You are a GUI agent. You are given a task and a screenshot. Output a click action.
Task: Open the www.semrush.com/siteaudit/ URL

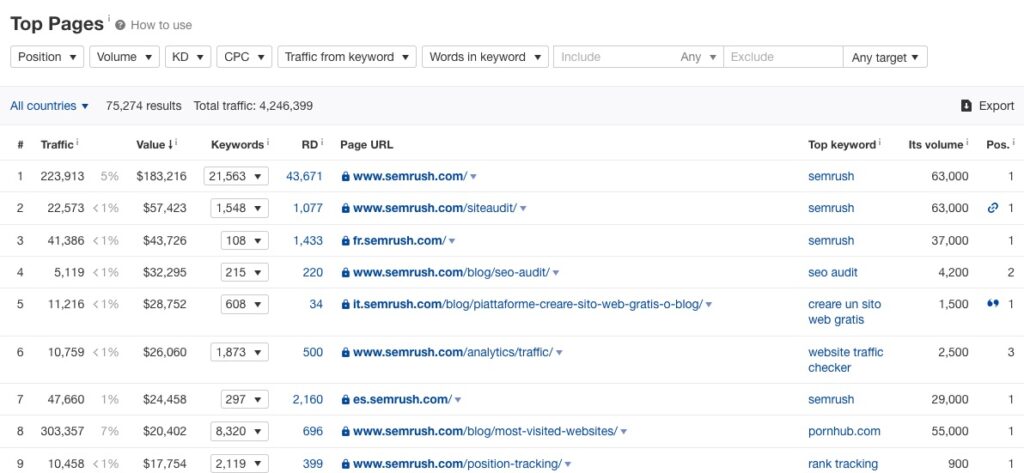pos(435,208)
